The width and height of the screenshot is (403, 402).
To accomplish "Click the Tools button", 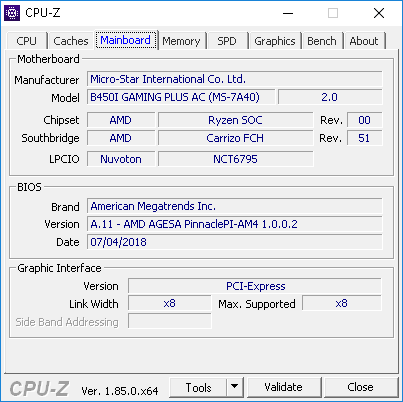I will [198, 387].
